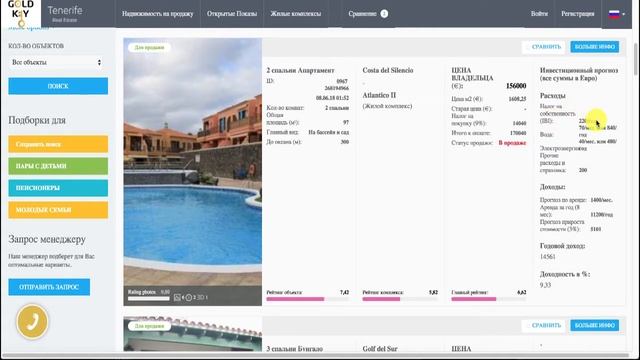
Task: Click the Сохранить поиск button
Action: [x=58, y=144]
